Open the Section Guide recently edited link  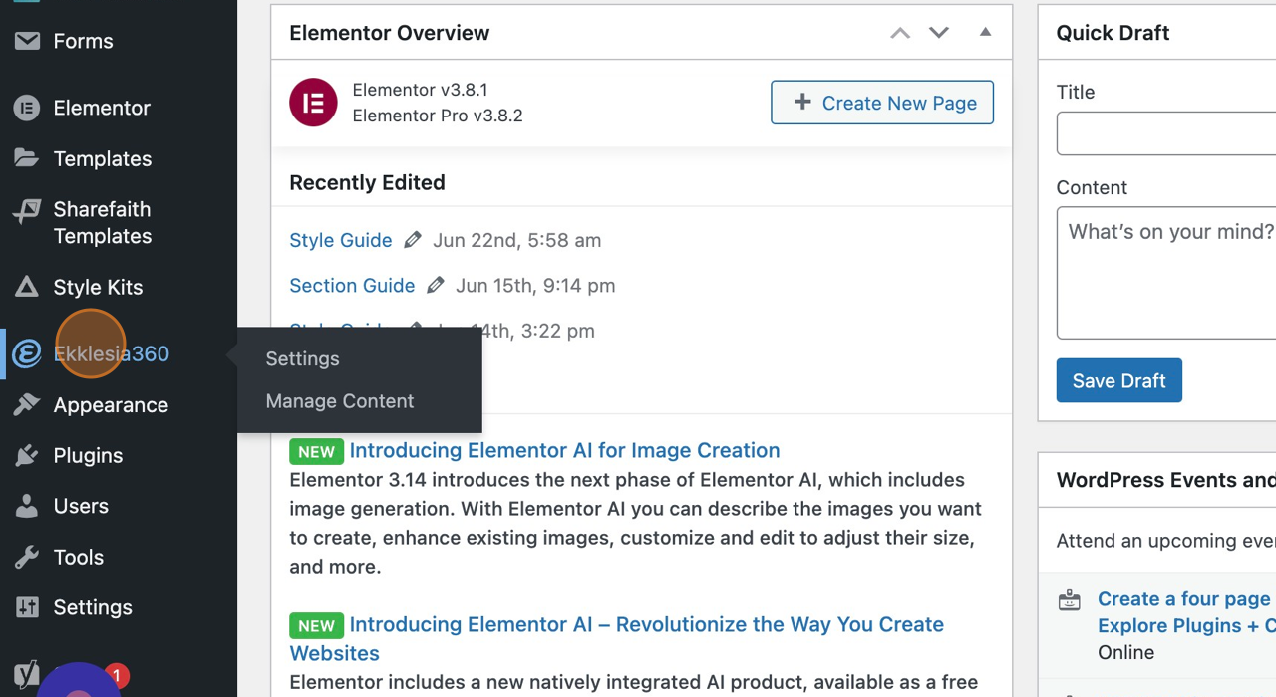pos(352,285)
